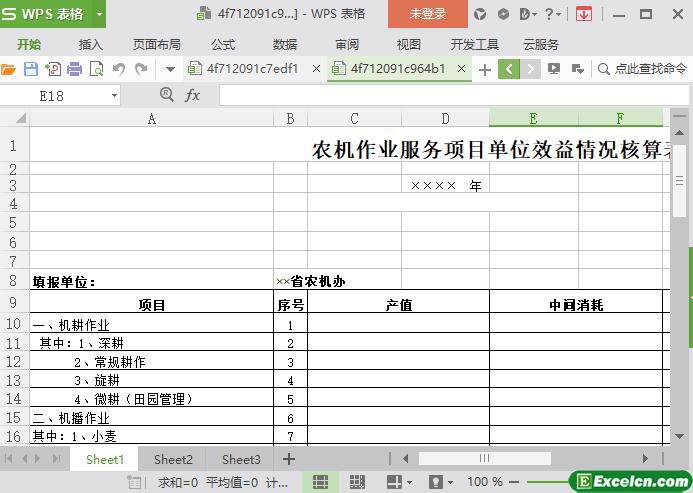Click into the formula bar input
Screen dimensions: 693x493
[454, 96]
